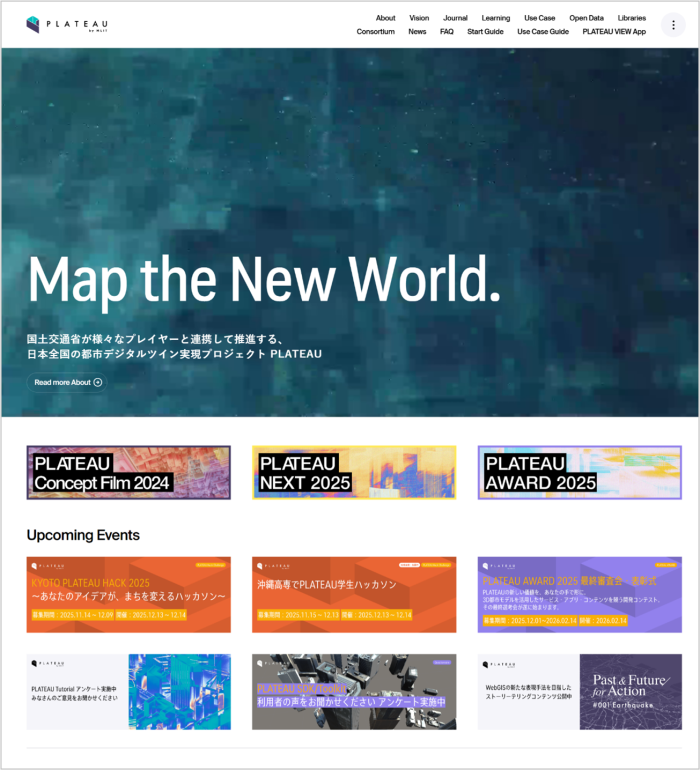This screenshot has width=700, height=770.
Task: Open the PLATEAU Concept Film 2024 banner
Action: (128, 472)
